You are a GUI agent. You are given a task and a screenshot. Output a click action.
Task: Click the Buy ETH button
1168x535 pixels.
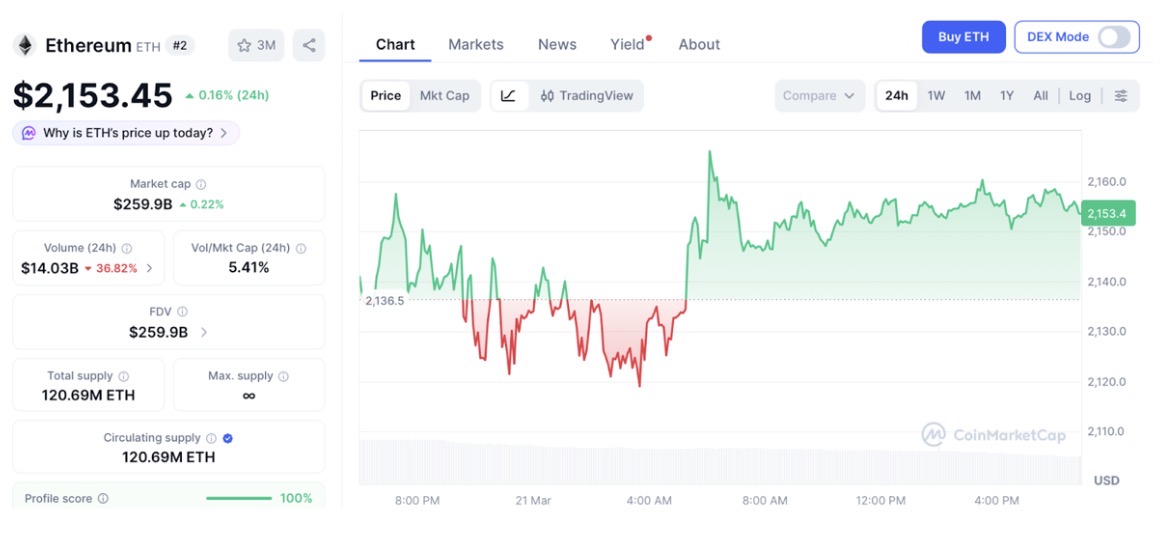963,37
